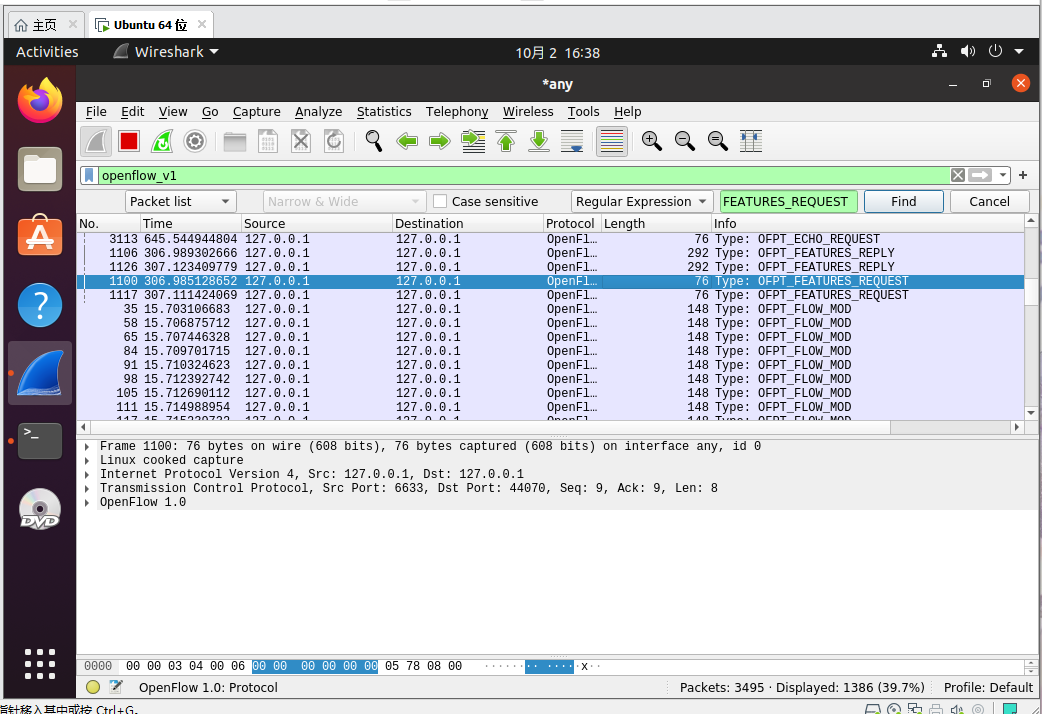Open the Analyze menu
The height and width of the screenshot is (714, 1042).
pyautogui.click(x=318, y=112)
